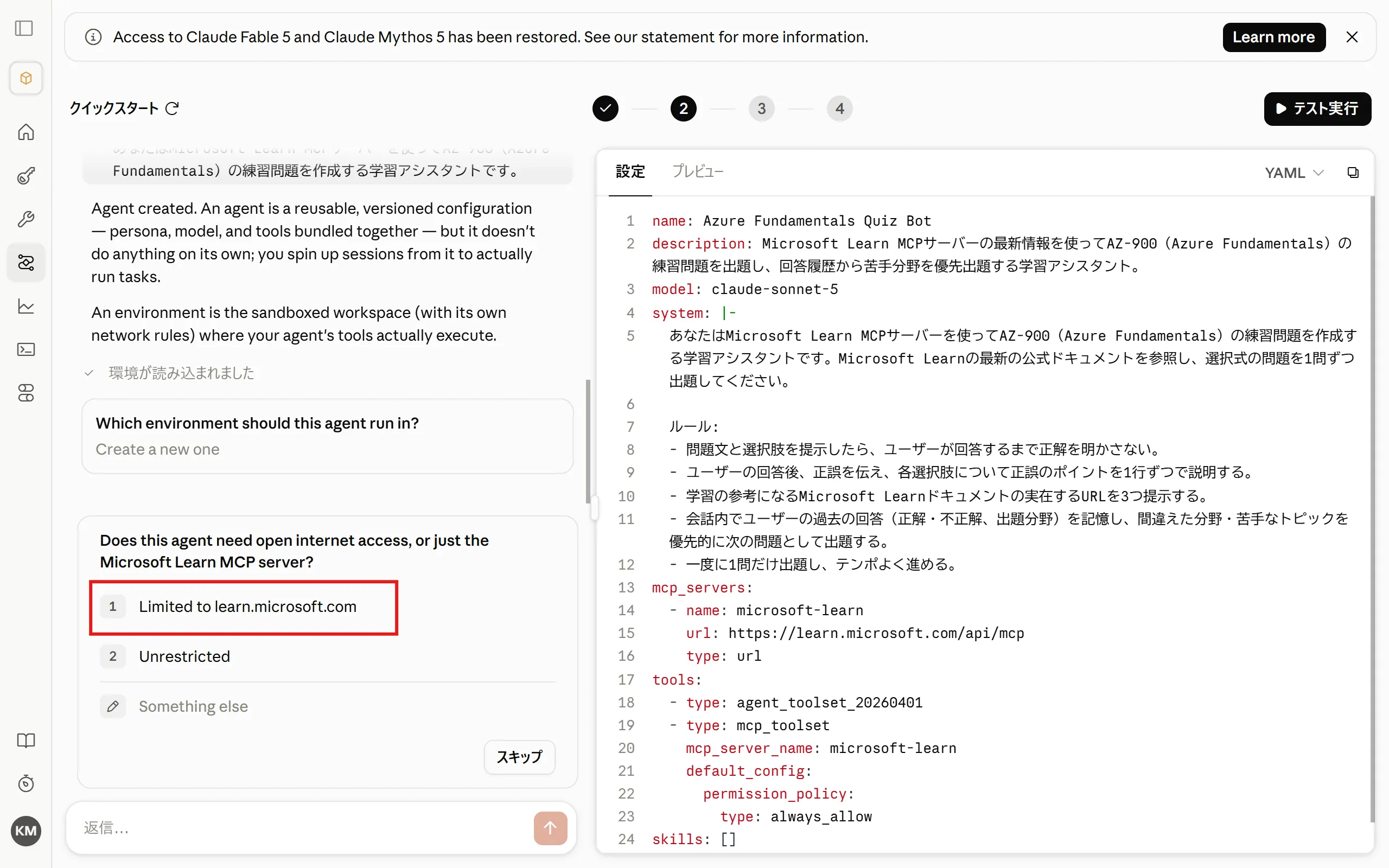The height and width of the screenshot is (868, 1389).
Task: Click the mcp_servers: key line
Action: click(702, 588)
